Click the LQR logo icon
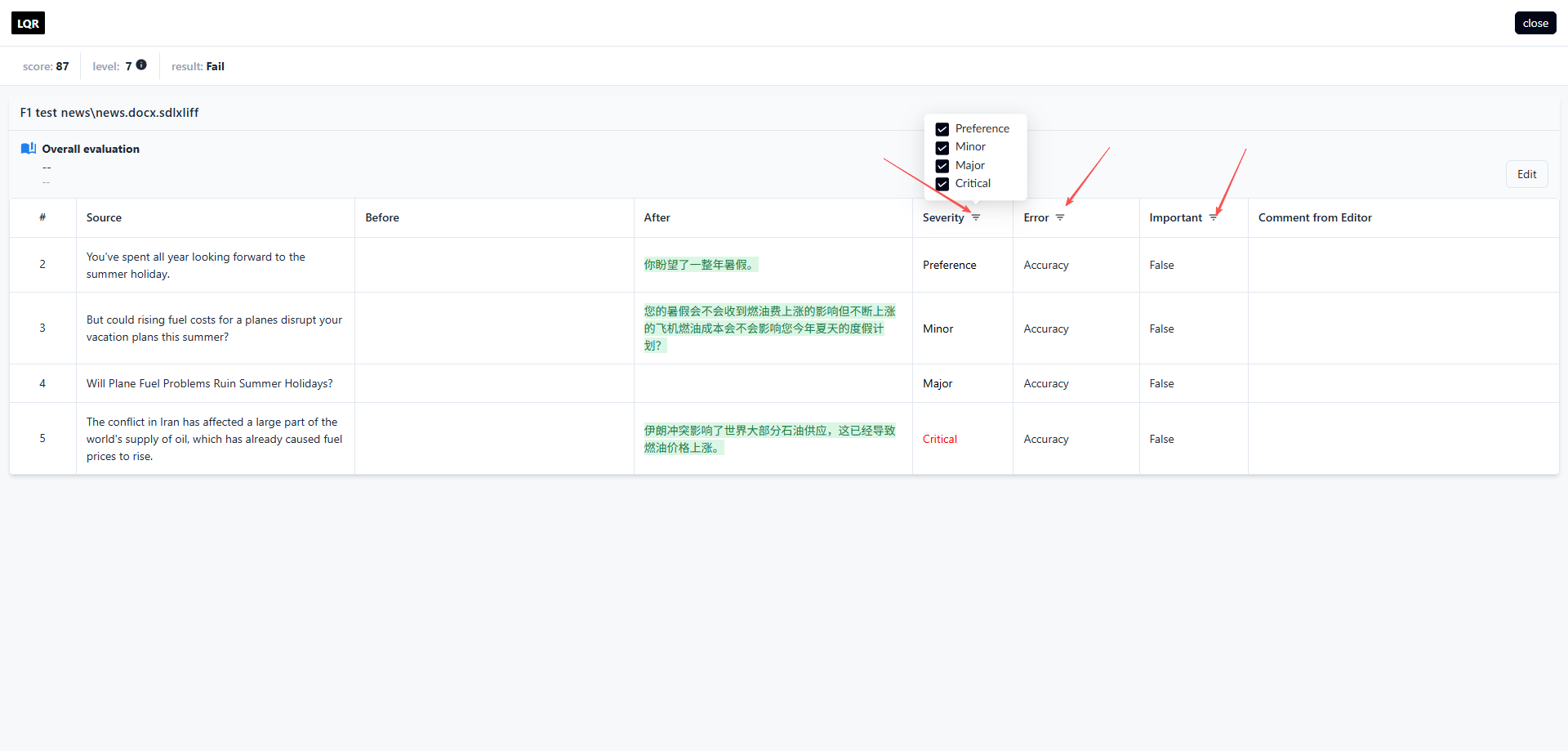 click(29, 23)
